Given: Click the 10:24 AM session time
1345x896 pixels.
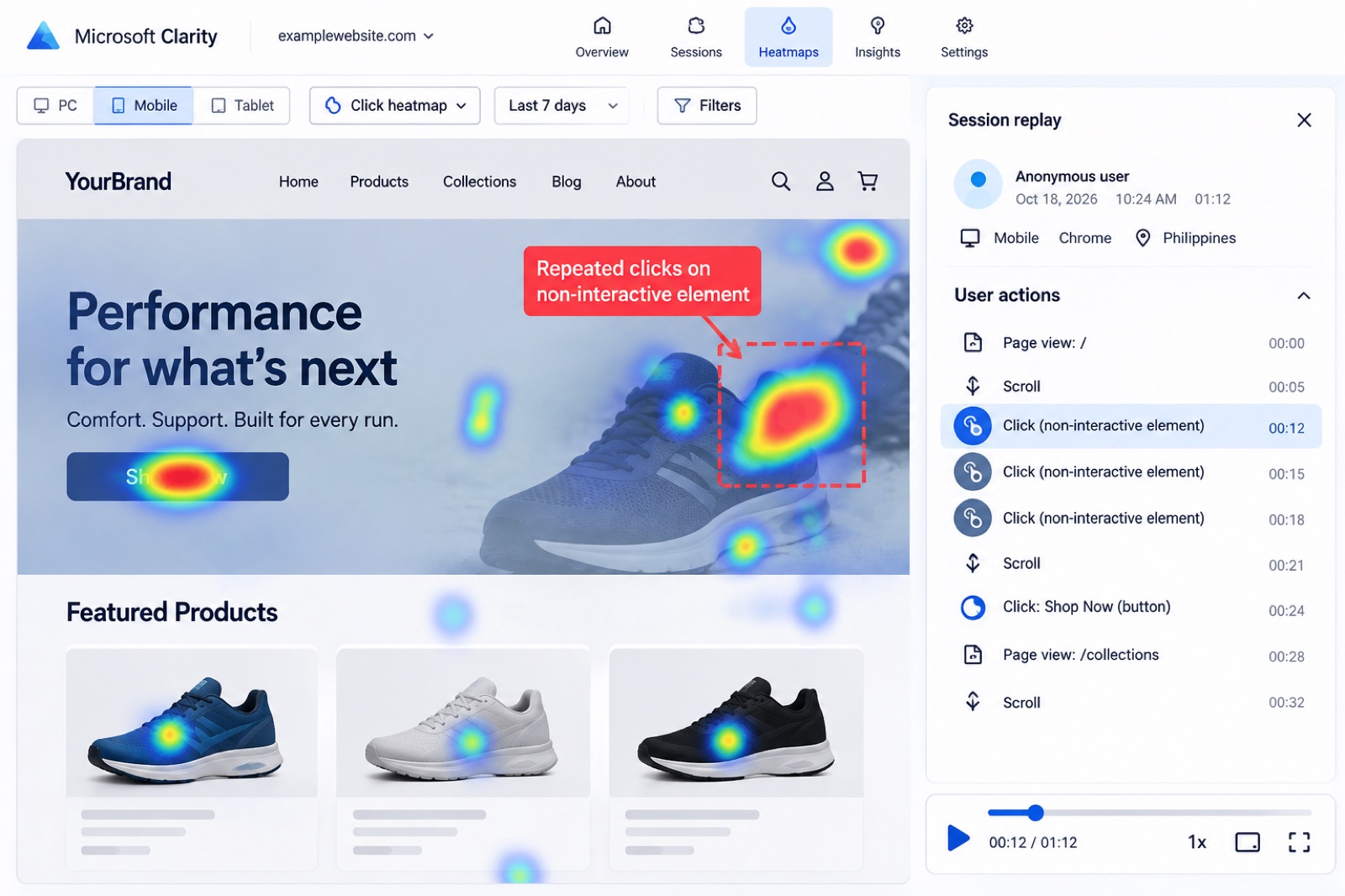Looking at the screenshot, I should (1146, 199).
